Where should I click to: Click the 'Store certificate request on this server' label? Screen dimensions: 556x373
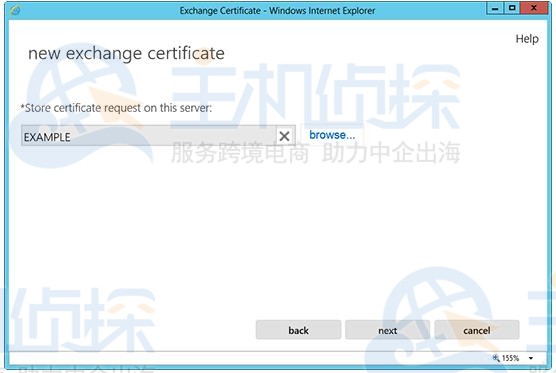(x=116, y=108)
